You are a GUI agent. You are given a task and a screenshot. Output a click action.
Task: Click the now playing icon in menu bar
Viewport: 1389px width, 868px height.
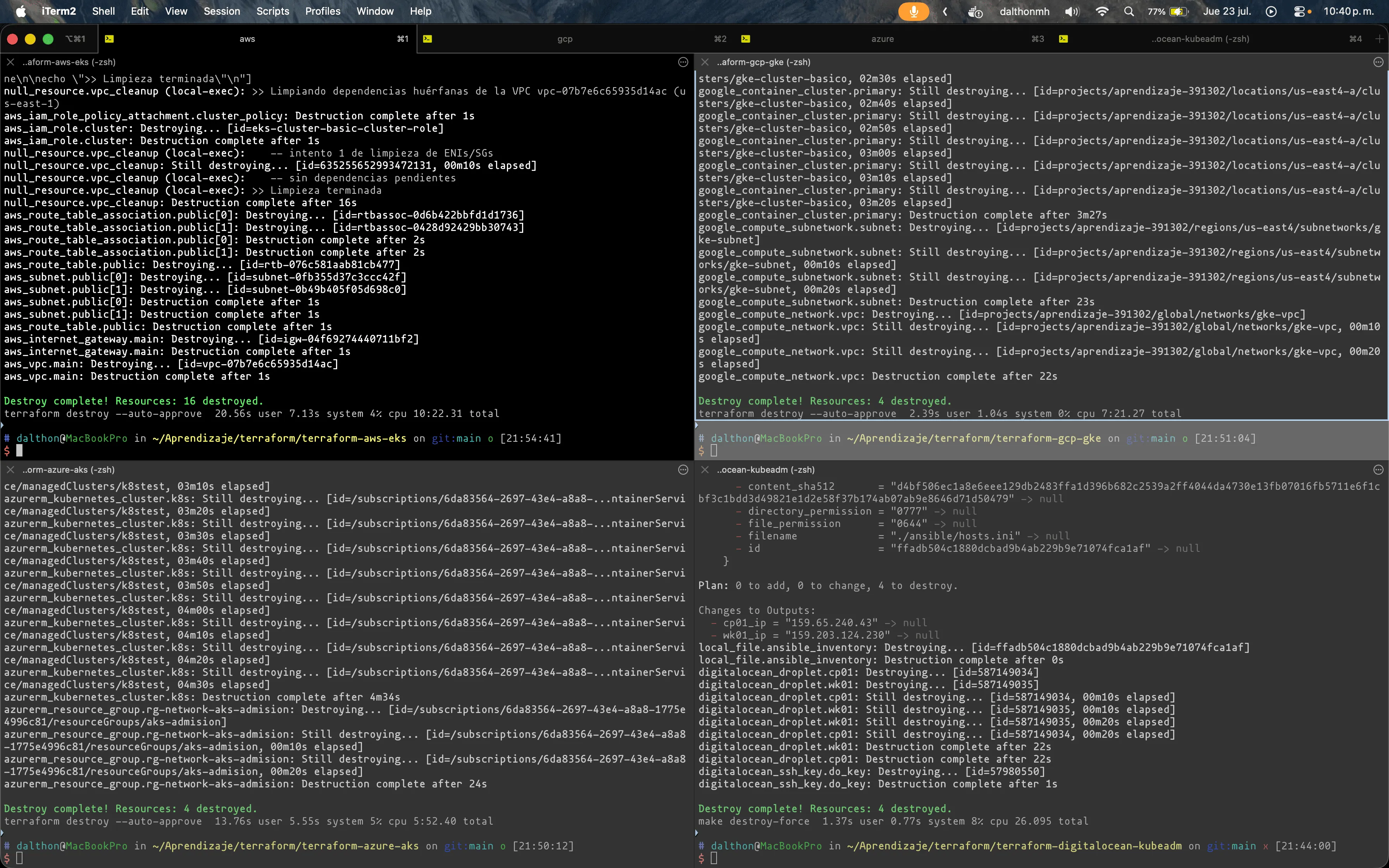click(x=1271, y=12)
